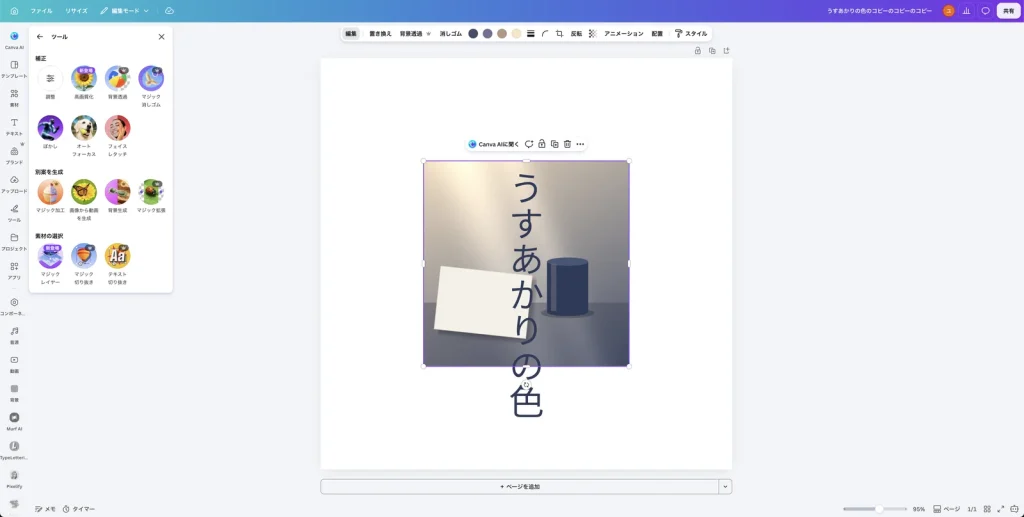Select the 背景生成 tool
This screenshot has width=1024, height=517.
click(x=118, y=196)
